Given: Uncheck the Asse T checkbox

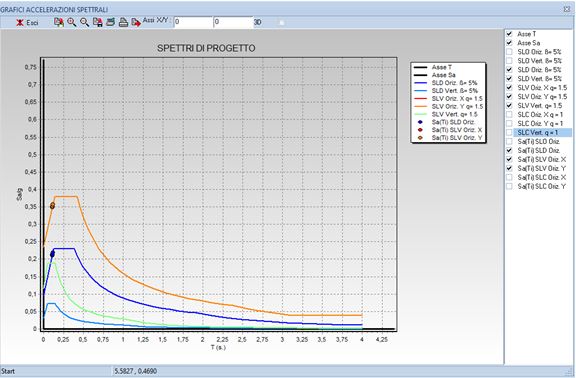Looking at the screenshot, I should pyautogui.click(x=509, y=34).
